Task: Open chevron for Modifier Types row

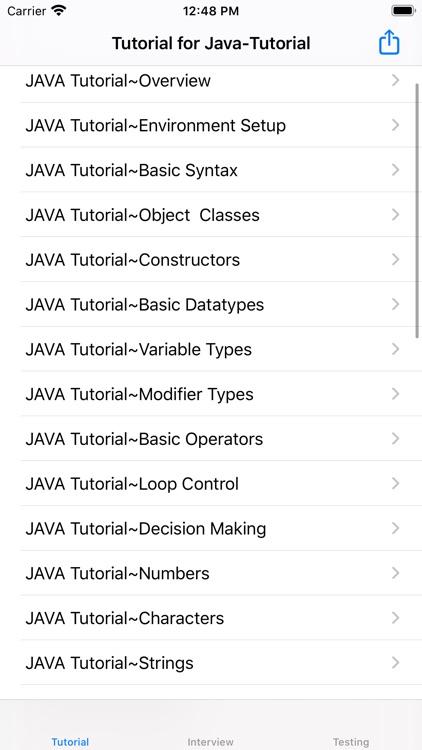Action: pyautogui.click(x=395, y=394)
